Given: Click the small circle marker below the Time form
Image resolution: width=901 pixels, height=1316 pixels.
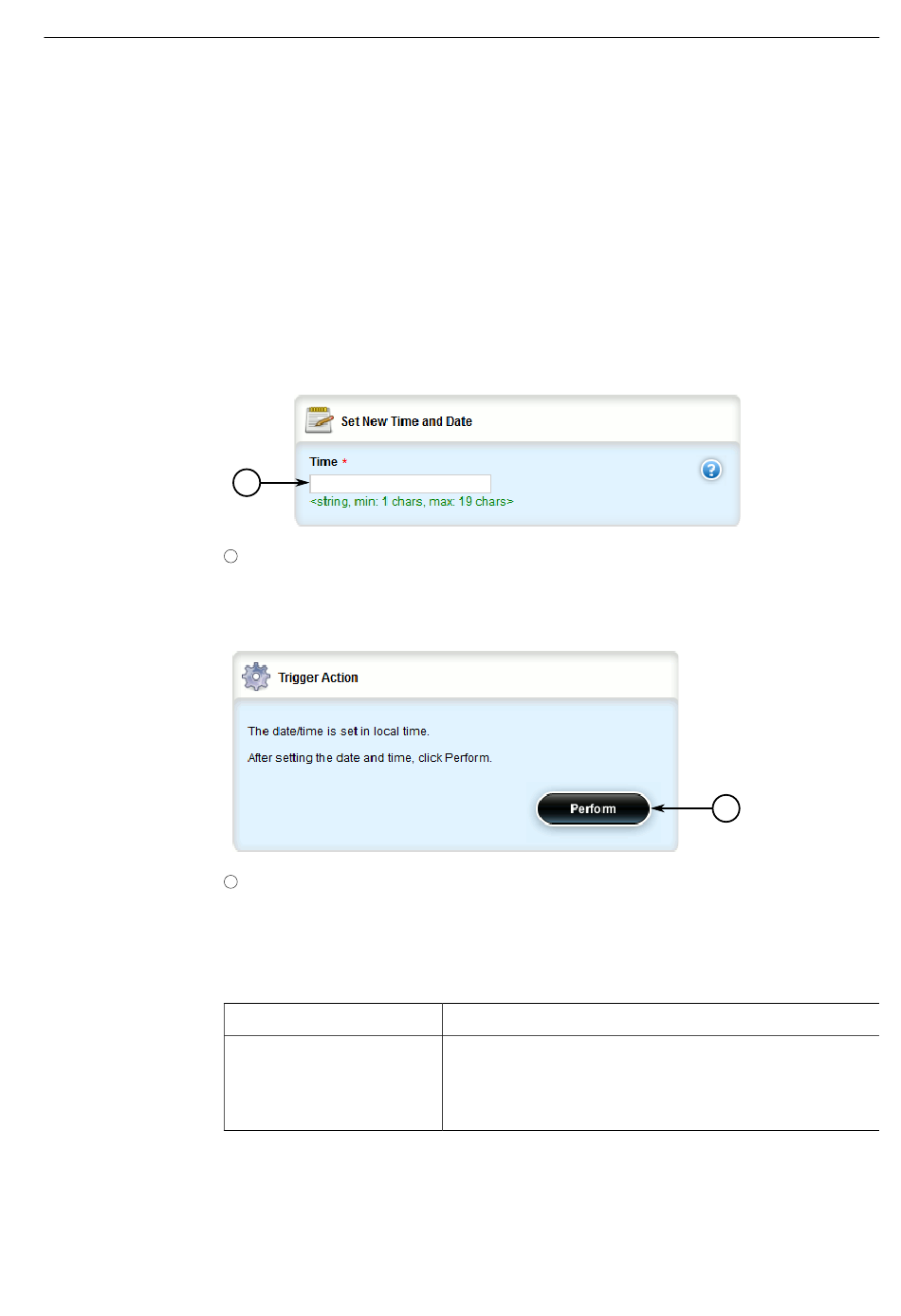Looking at the screenshot, I should 230,556.
